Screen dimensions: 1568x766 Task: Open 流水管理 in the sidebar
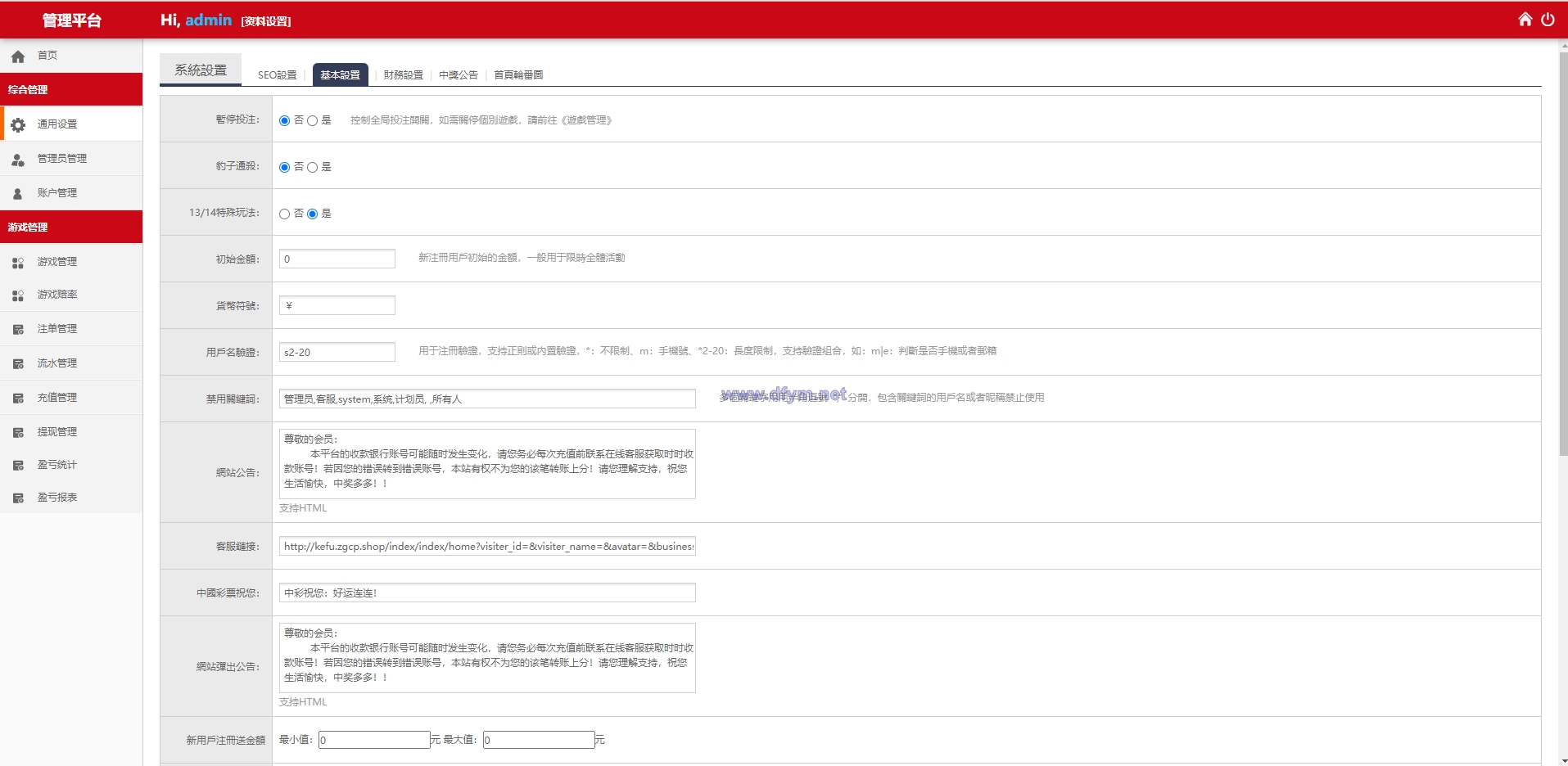71,363
